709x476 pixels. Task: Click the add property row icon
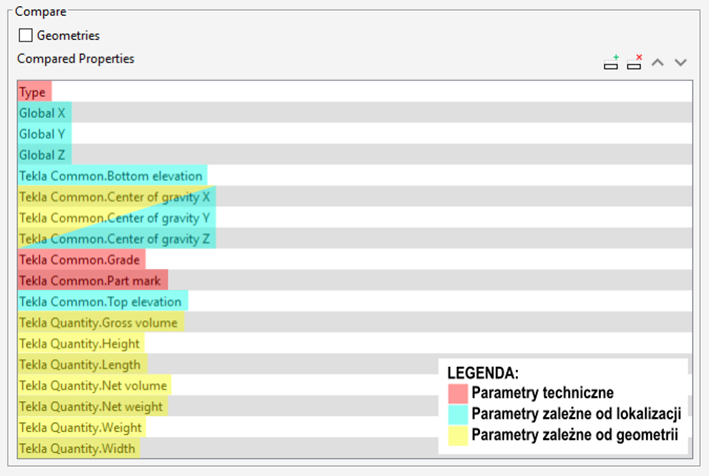coord(611,62)
